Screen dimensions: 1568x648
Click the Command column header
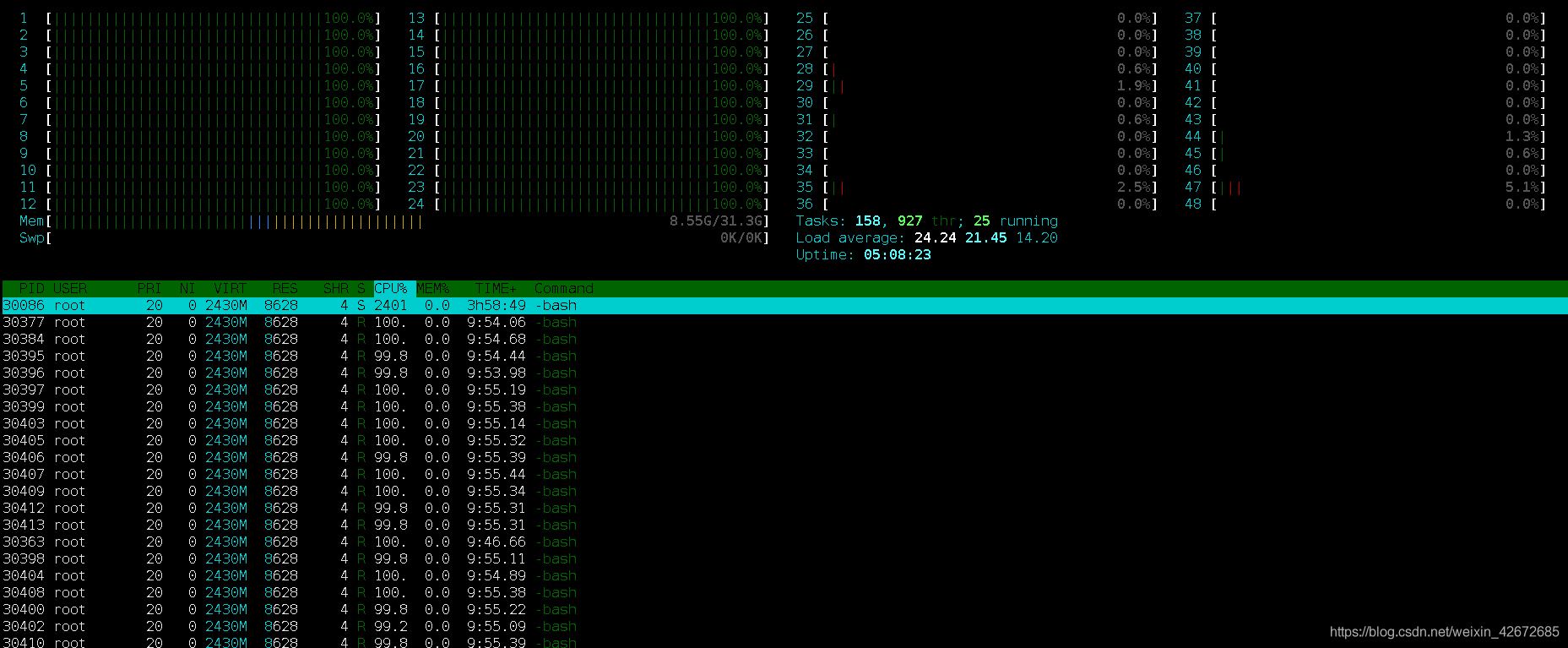[563, 289]
